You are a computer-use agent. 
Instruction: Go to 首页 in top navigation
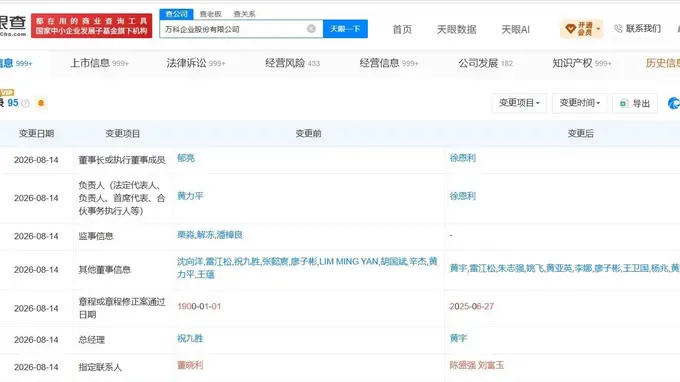[x=402, y=29]
